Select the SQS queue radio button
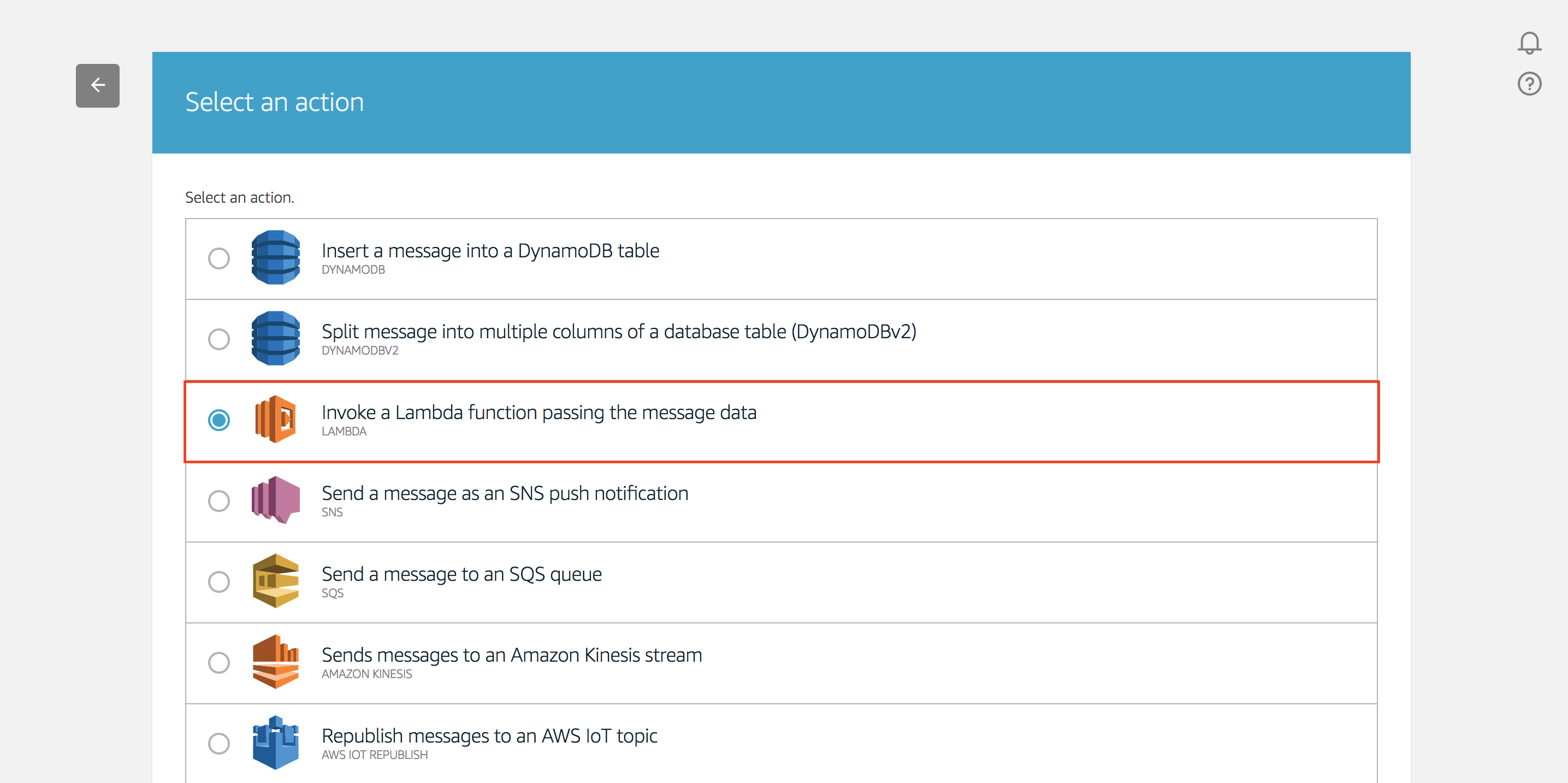Viewport: 1568px width, 783px height. (218, 582)
